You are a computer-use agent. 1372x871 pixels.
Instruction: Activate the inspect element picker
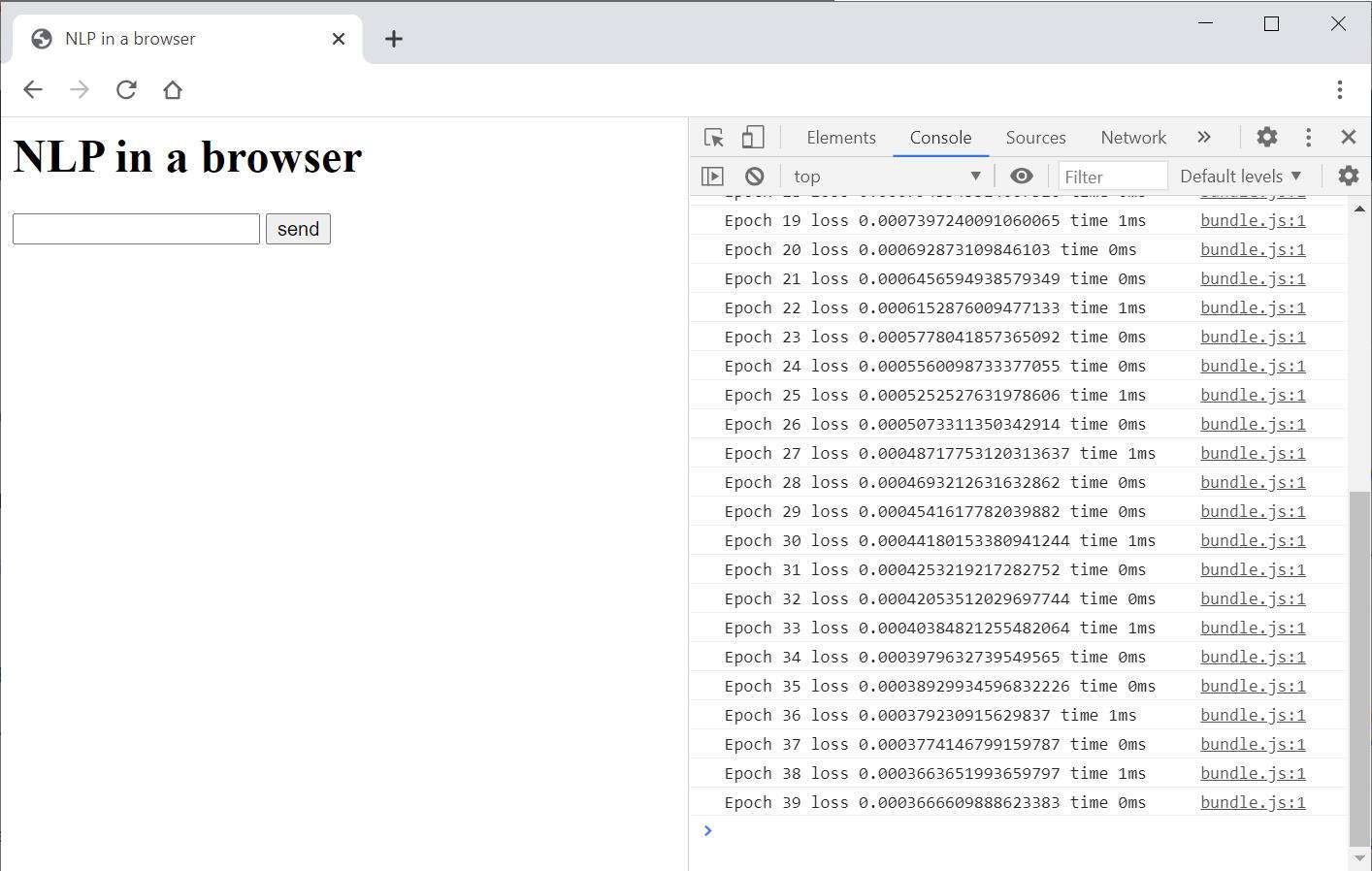click(714, 138)
